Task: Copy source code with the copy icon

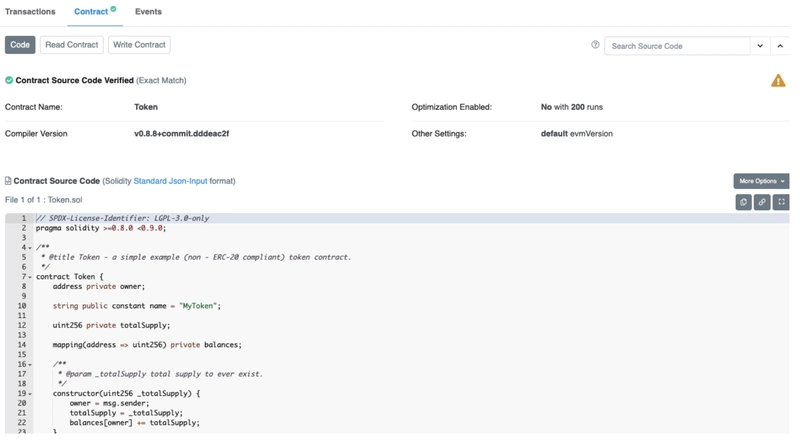Action: (743, 202)
